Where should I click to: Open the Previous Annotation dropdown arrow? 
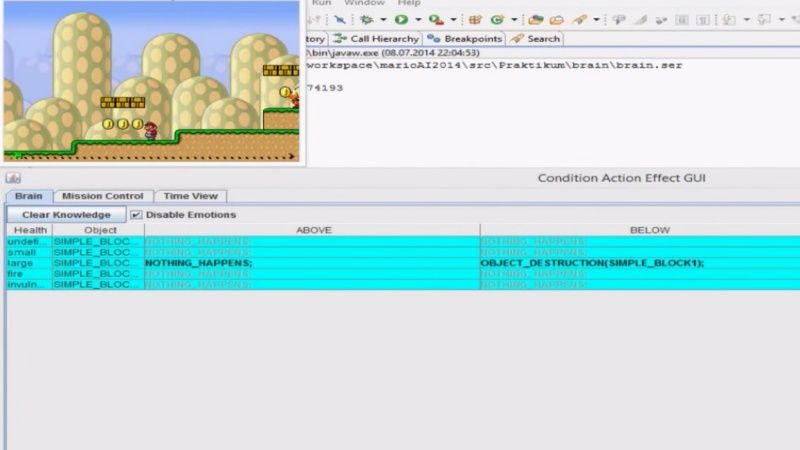click(x=781, y=20)
